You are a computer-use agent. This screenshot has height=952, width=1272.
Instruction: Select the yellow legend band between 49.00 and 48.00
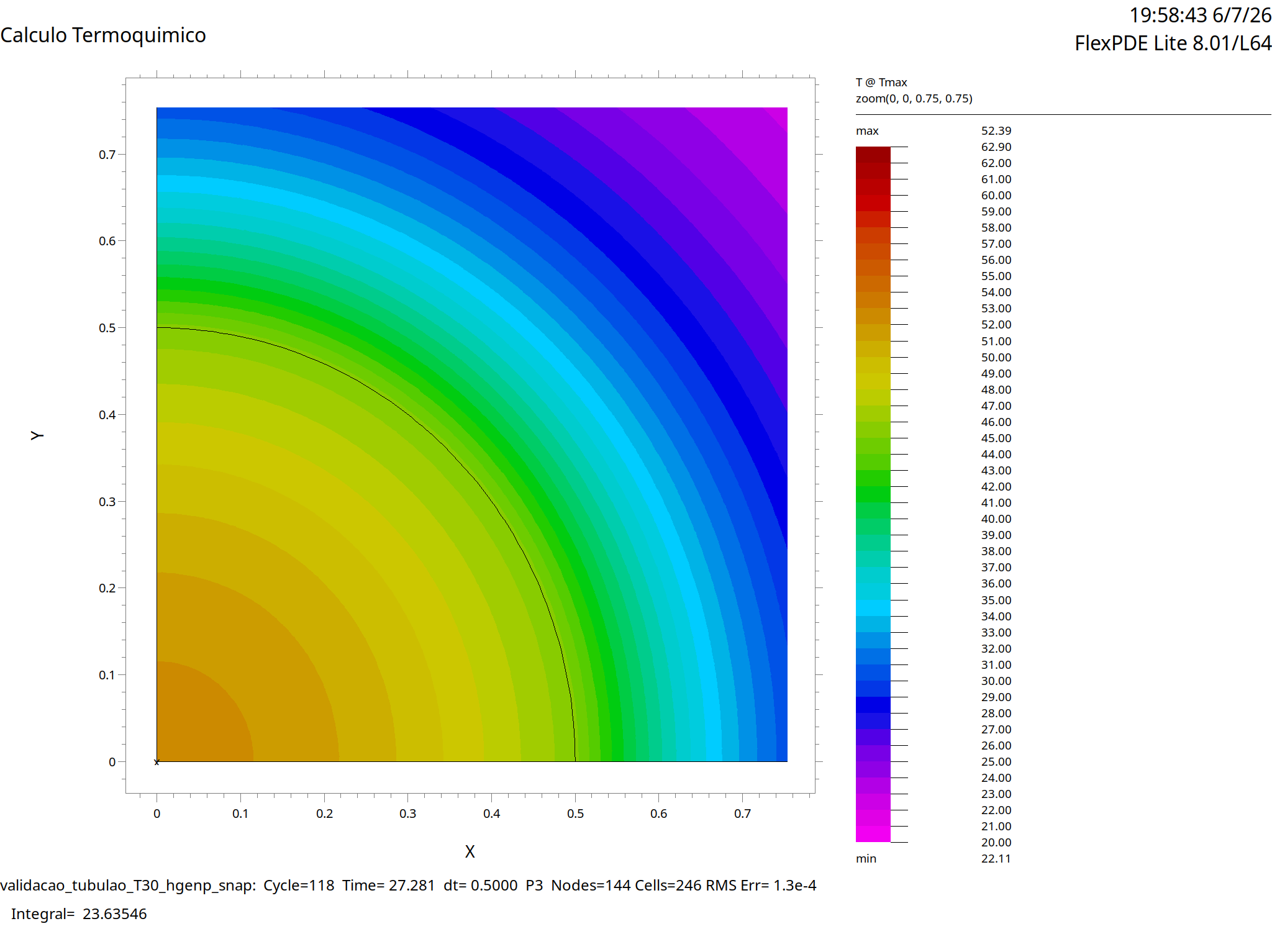pos(873,381)
